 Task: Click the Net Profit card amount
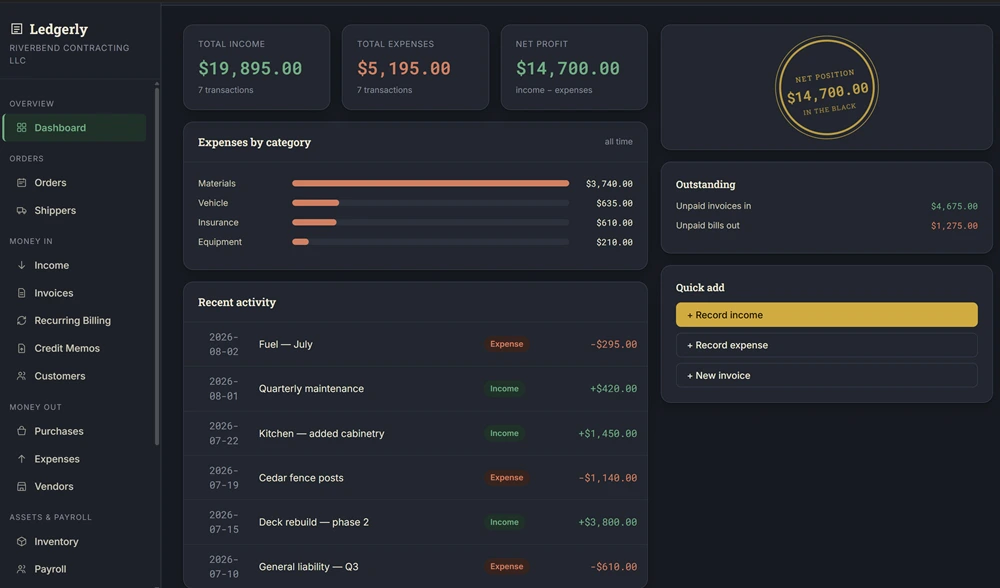568,68
